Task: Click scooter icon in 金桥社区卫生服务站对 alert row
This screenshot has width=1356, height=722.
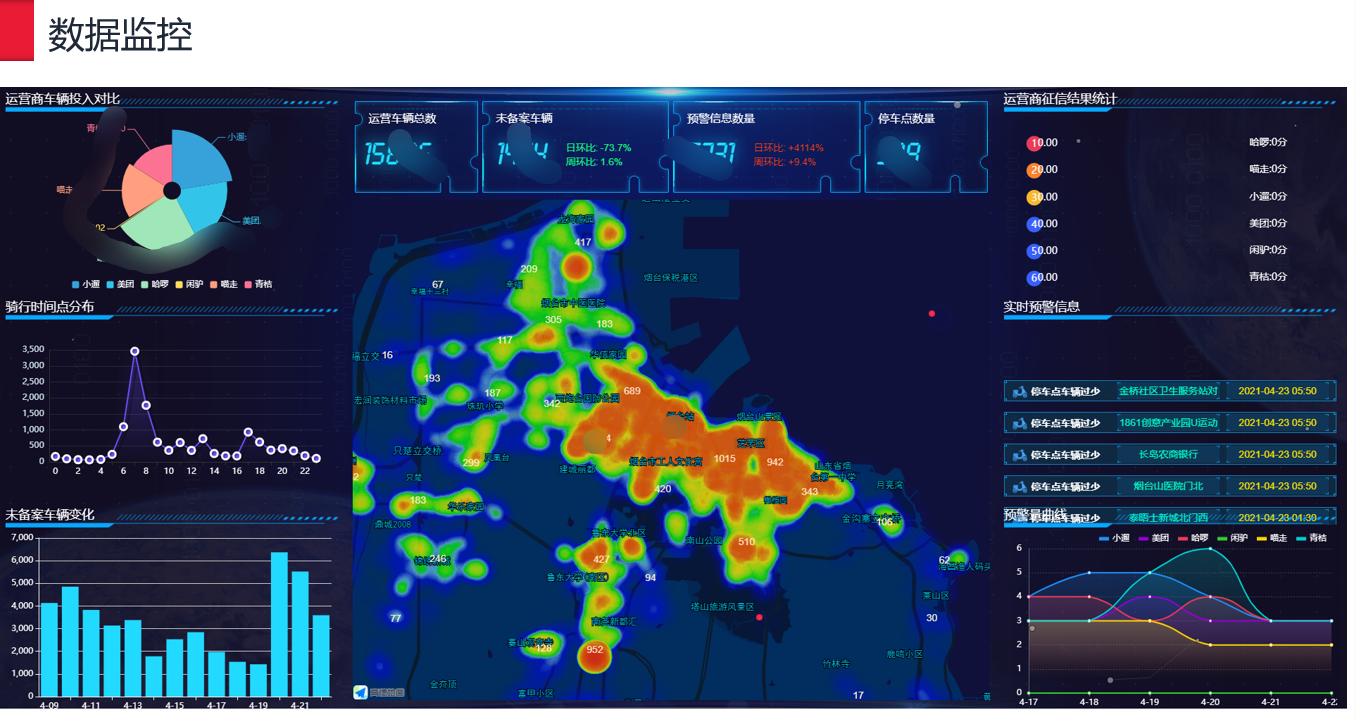Action: [1020, 391]
